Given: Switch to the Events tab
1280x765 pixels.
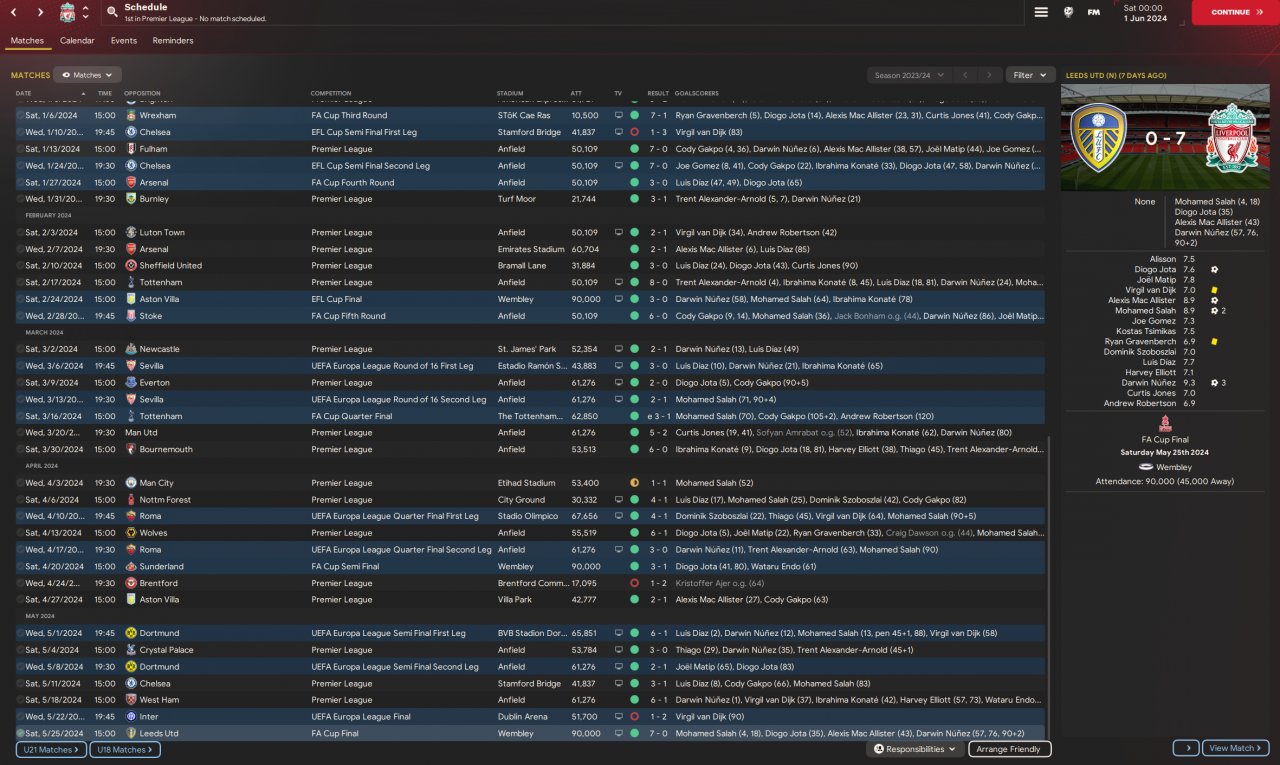Looking at the screenshot, I should click(124, 41).
